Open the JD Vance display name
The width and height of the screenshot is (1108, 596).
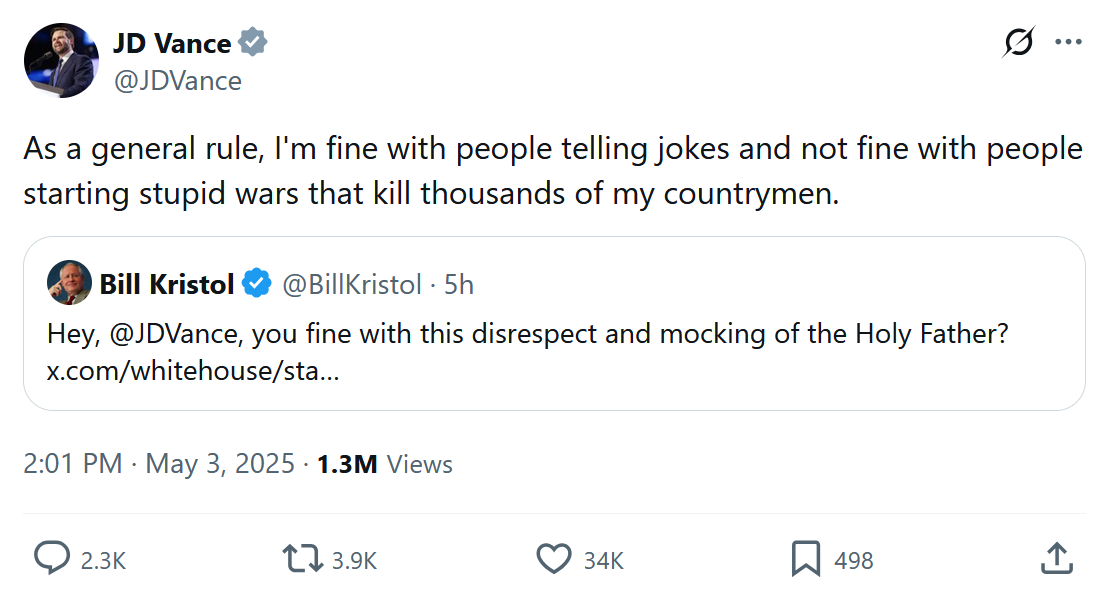click(x=172, y=43)
